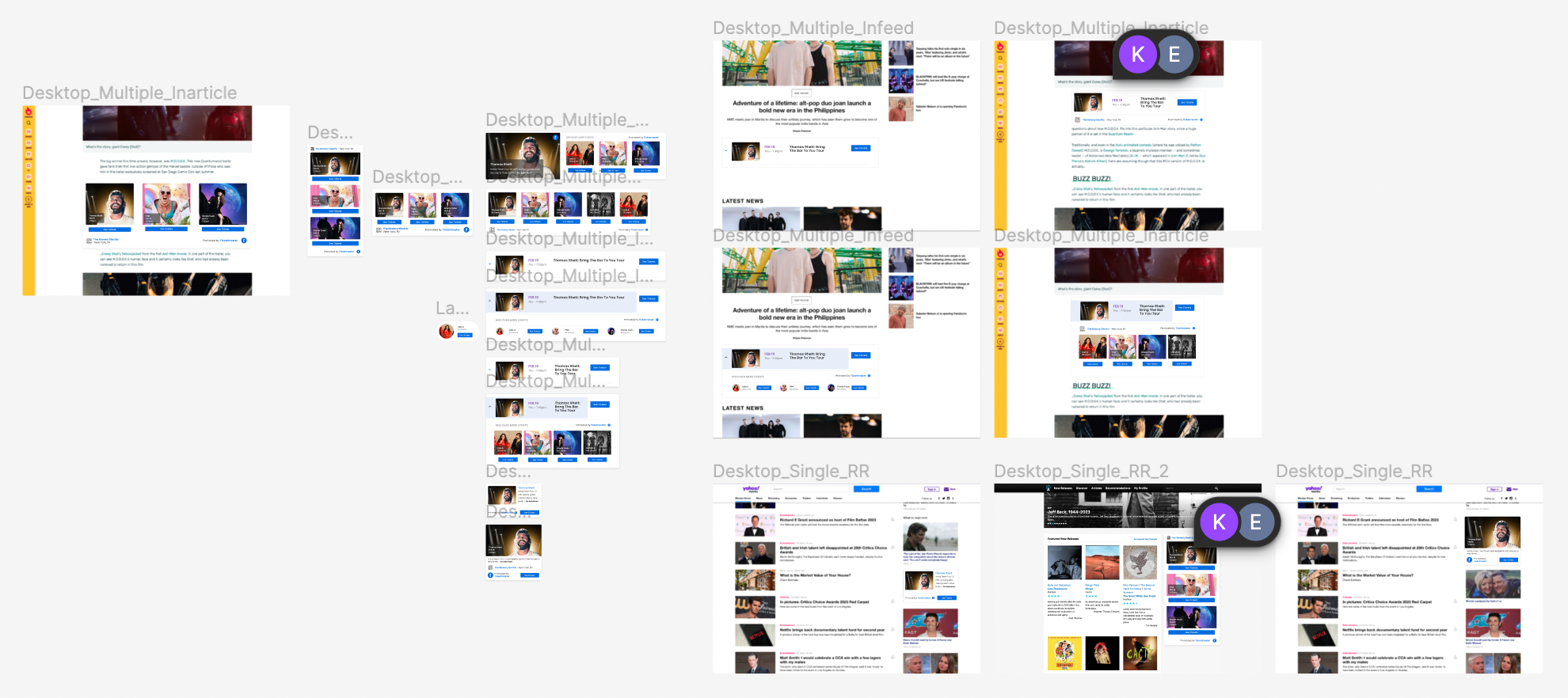Click the 'Adventure of a lifetime' headline in the lower Infeed frame

(x=801, y=314)
